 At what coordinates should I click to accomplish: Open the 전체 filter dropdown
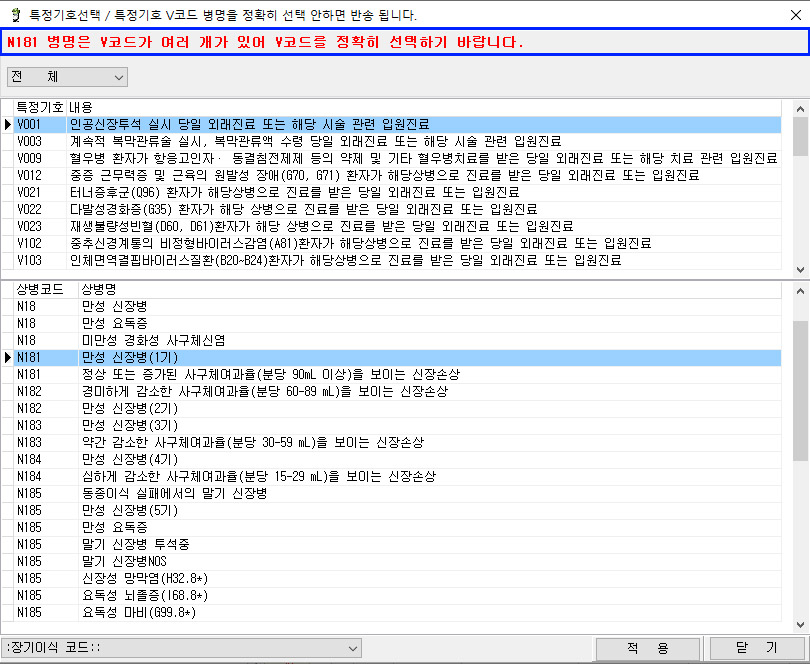pos(67,77)
